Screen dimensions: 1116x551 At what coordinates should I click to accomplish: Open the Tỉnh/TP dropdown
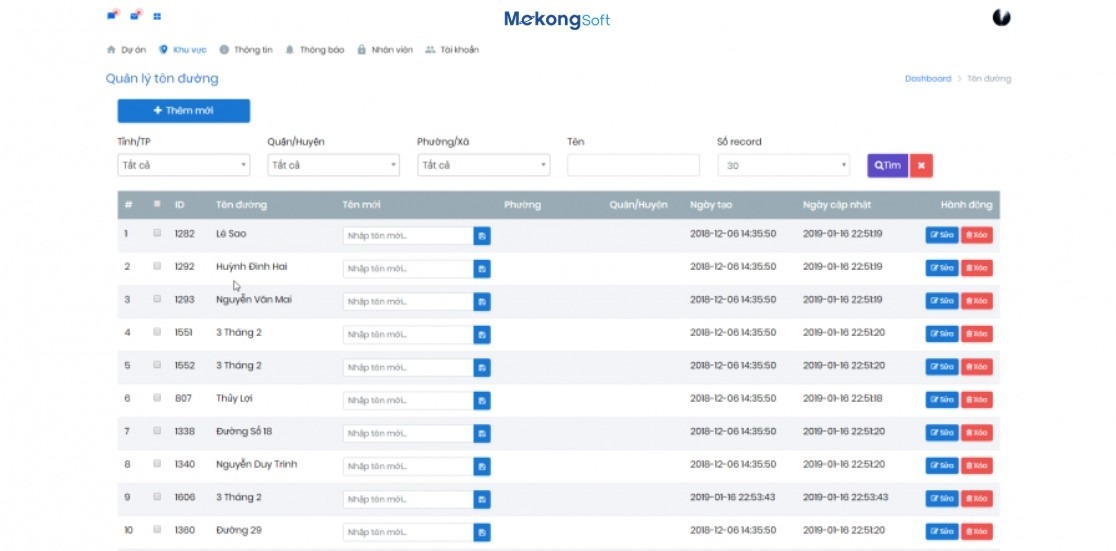point(183,165)
